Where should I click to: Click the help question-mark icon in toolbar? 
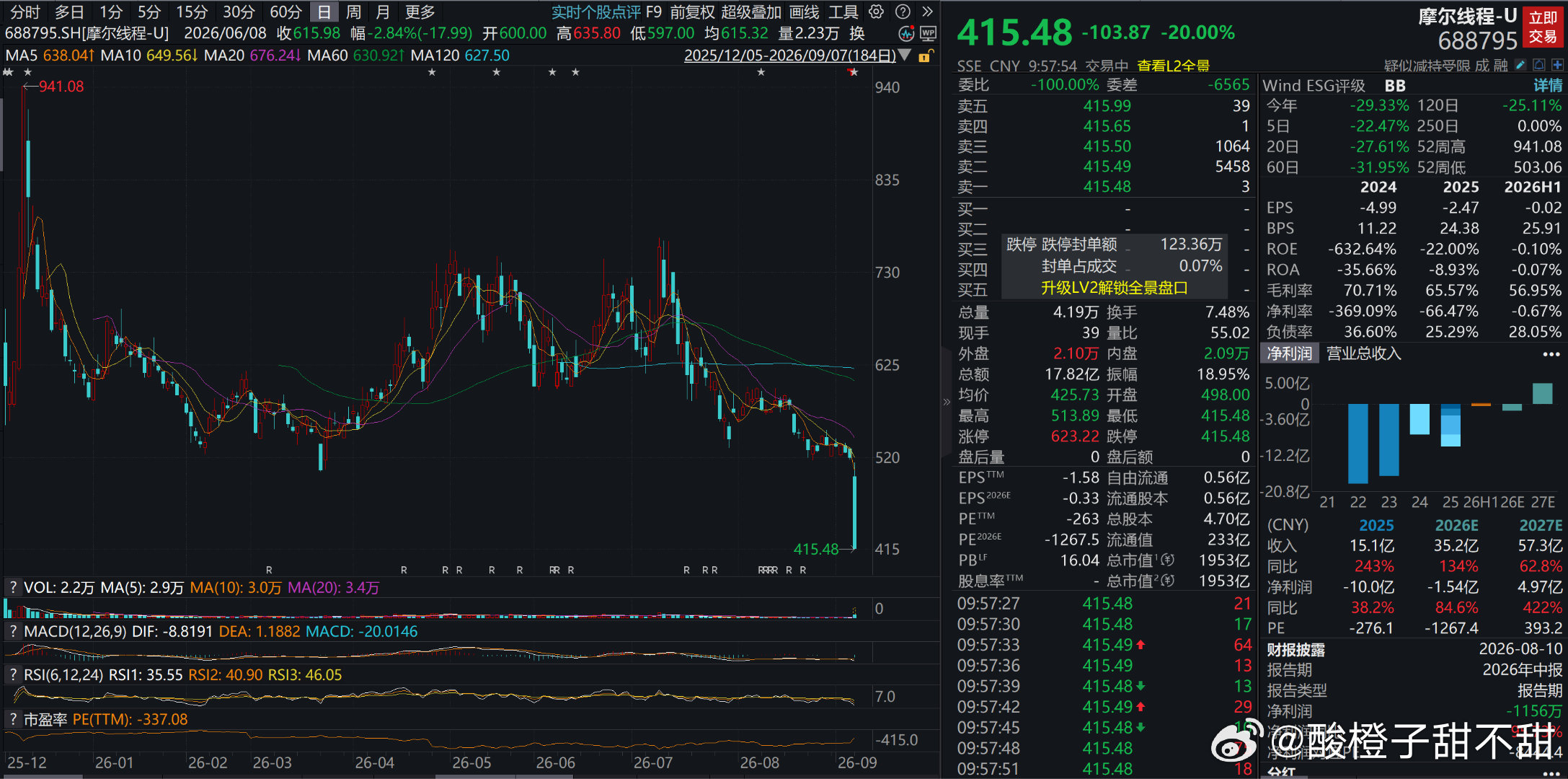[902, 12]
